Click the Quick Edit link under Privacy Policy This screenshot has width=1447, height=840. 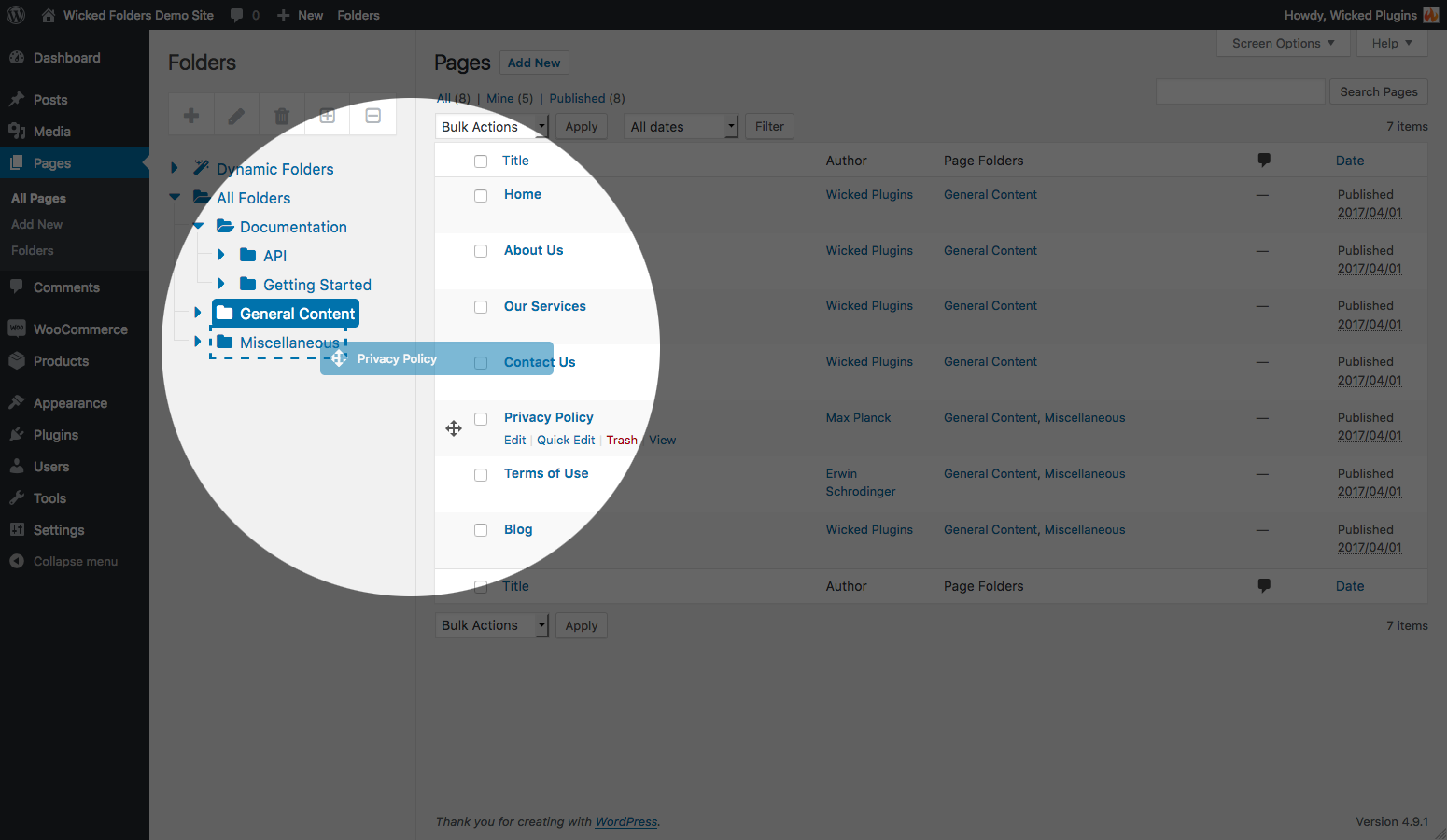pyautogui.click(x=566, y=441)
